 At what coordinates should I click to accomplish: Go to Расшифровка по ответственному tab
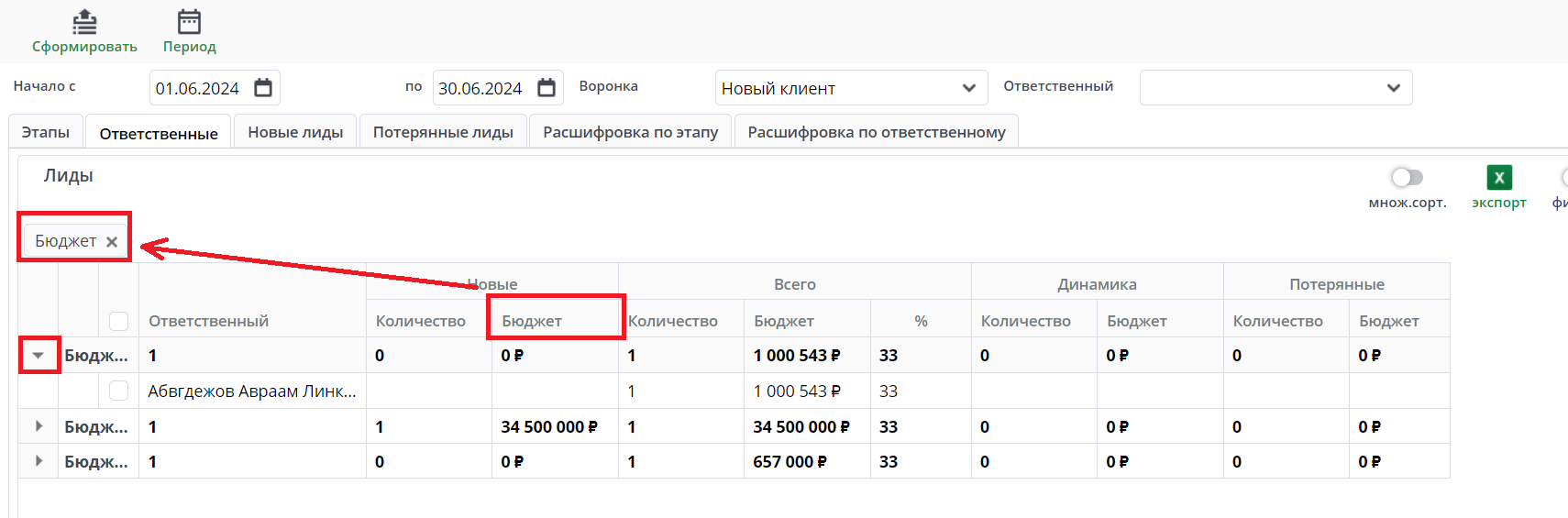click(876, 132)
